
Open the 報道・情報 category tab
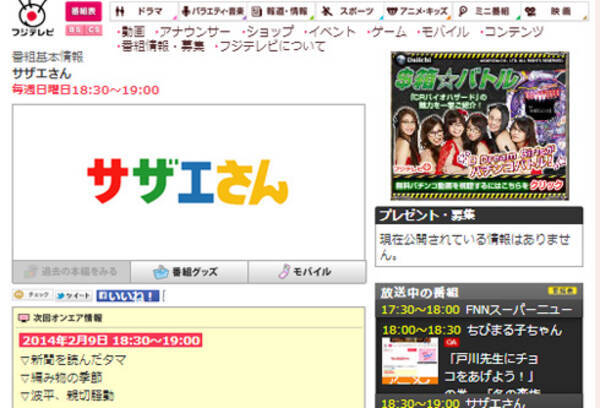tap(280, 11)
